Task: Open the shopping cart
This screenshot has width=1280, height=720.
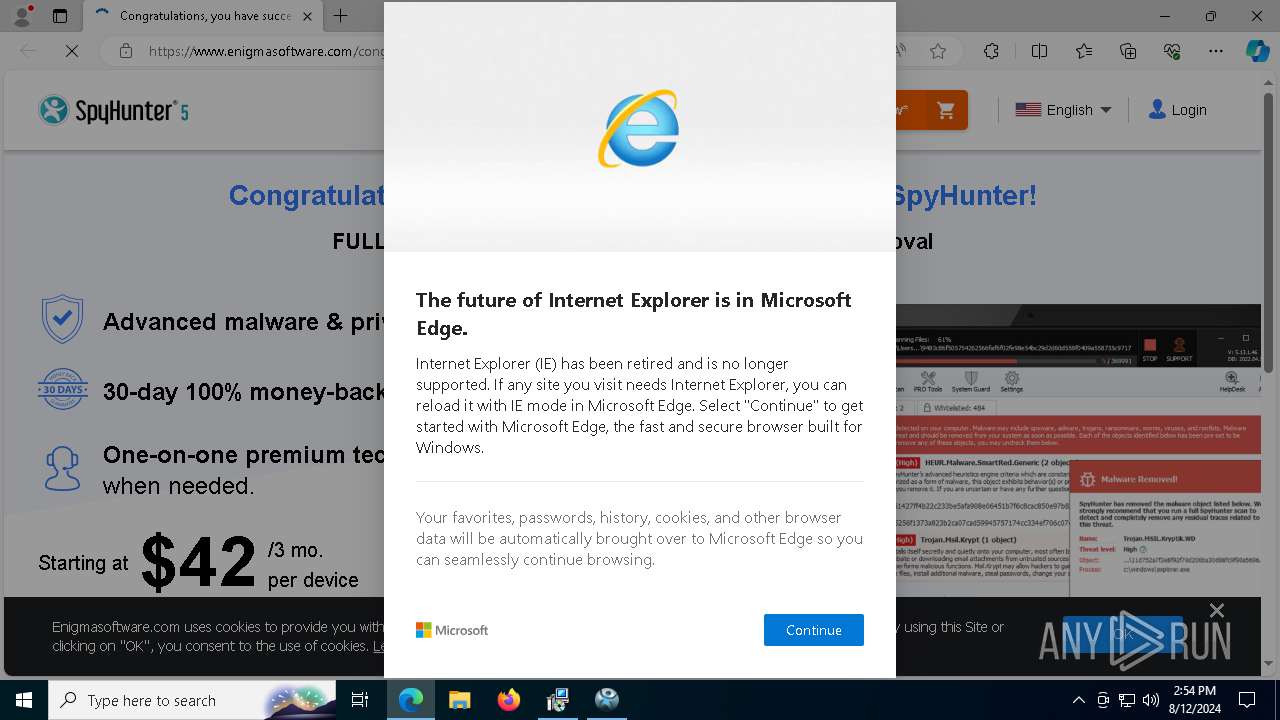Action: pyautogui.click(x=945, y=110)
